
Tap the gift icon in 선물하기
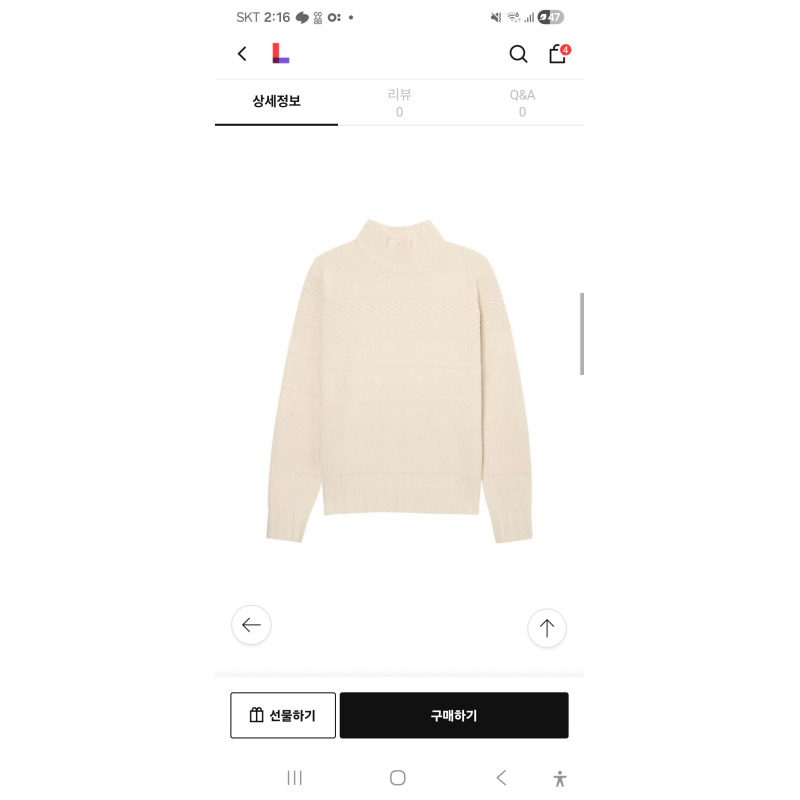tap(257, 715)
